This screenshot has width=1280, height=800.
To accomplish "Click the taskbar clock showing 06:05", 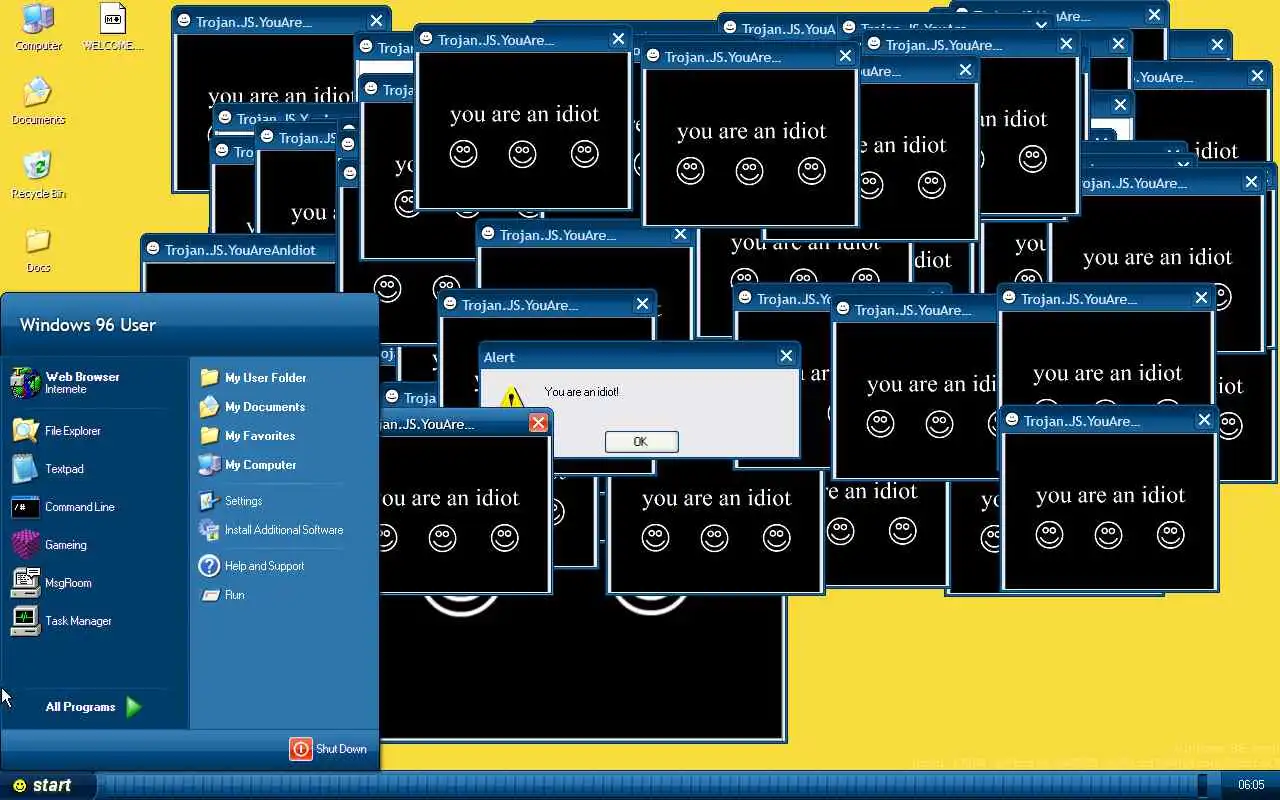I will tap(1251, 785).
